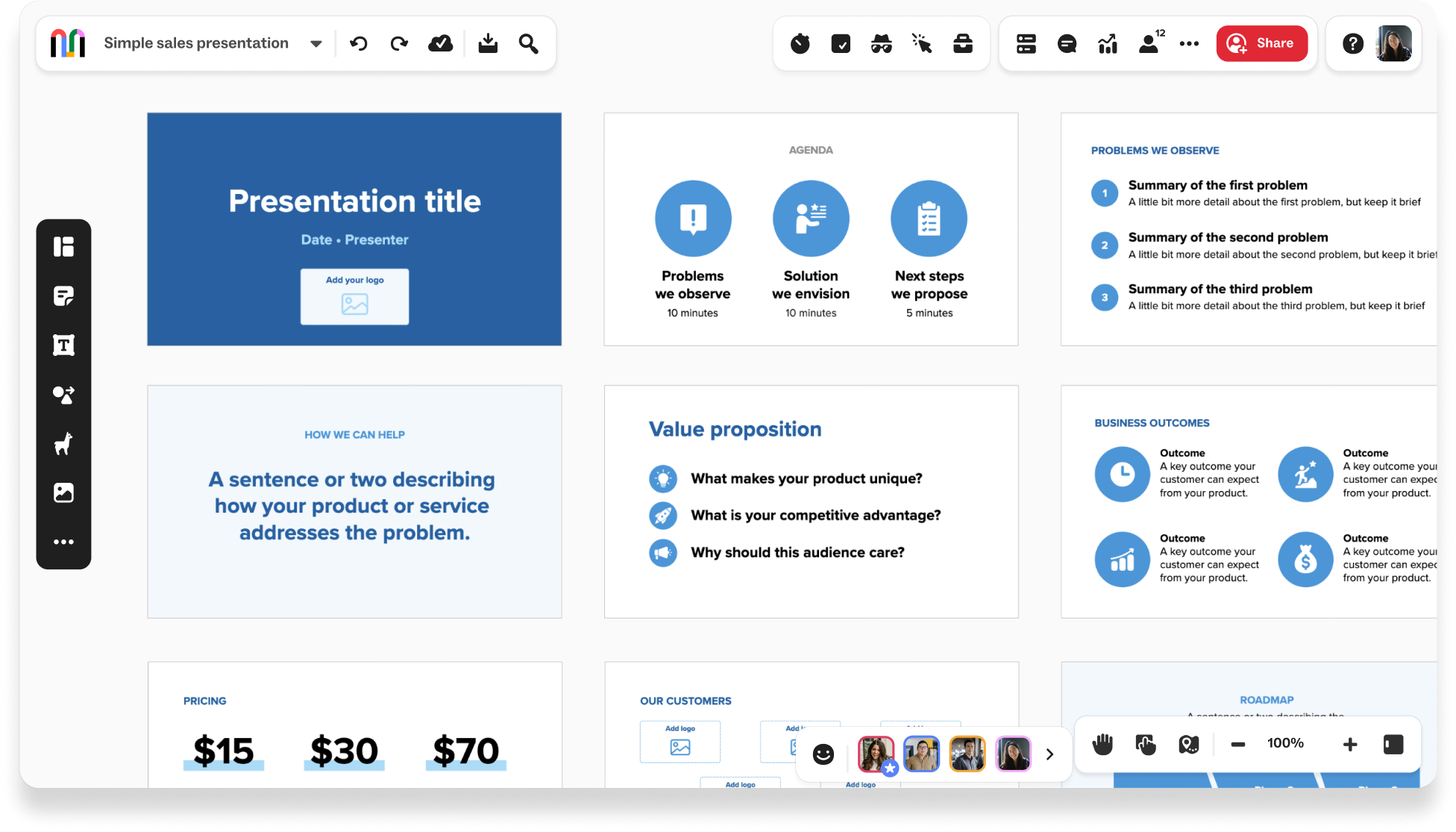Zoom out with the minus button
The height and width of the screenshot is (832, 1456).
[1238, 744]
